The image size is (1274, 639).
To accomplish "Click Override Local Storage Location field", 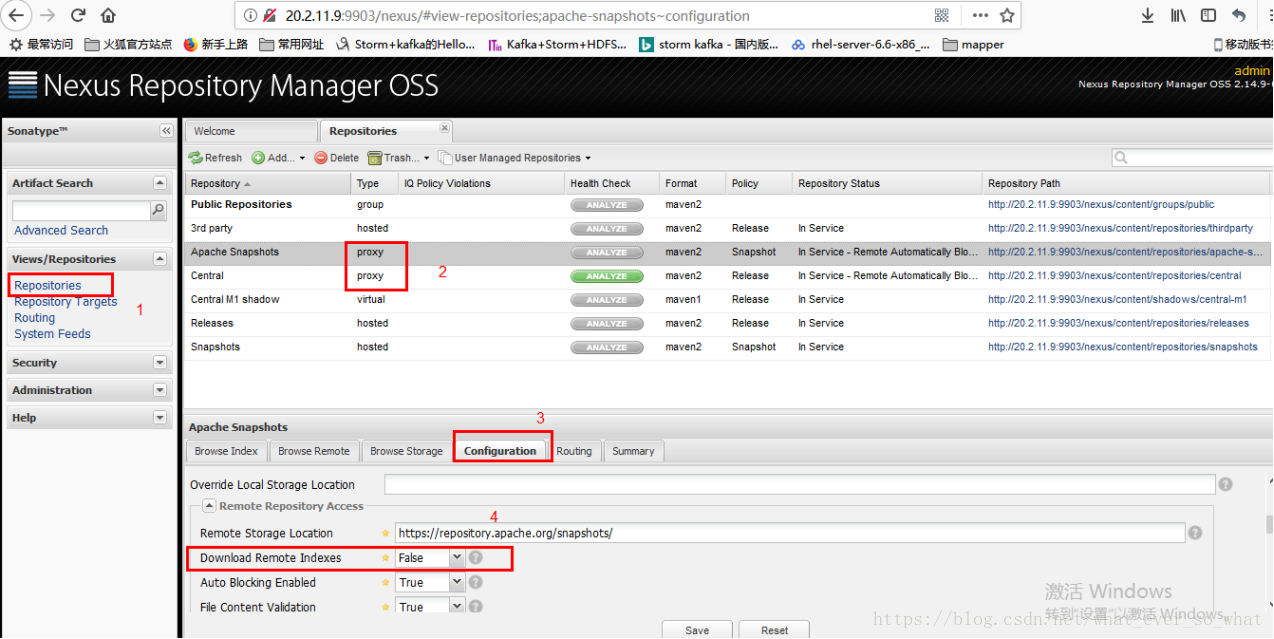I will 800,485.
